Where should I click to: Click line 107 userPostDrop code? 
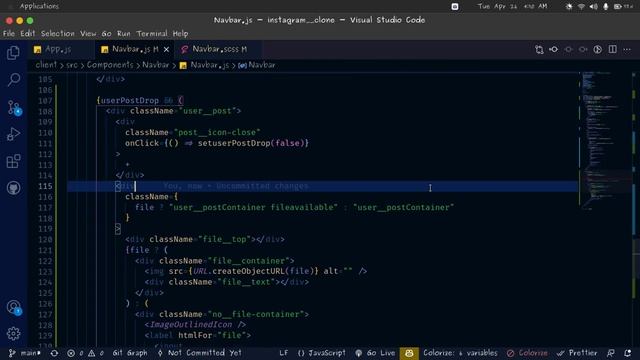129,100
